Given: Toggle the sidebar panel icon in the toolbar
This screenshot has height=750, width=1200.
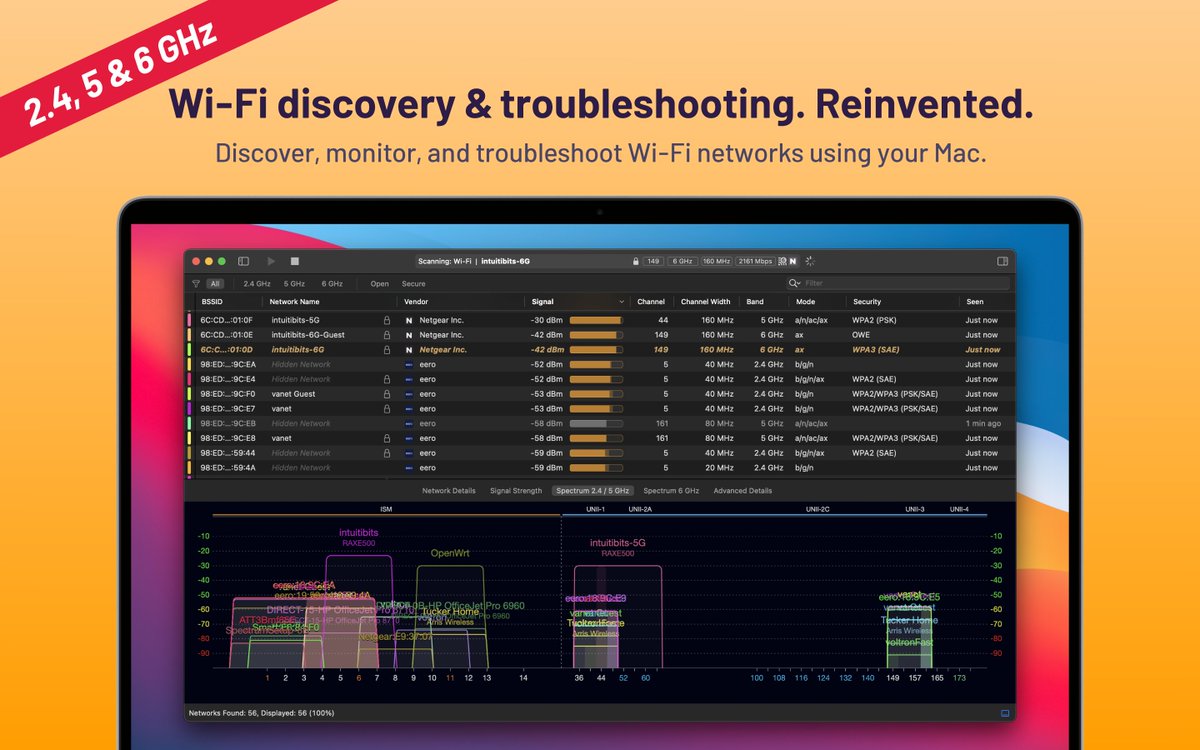Looking at the screenshot, I should click(244, 261).
